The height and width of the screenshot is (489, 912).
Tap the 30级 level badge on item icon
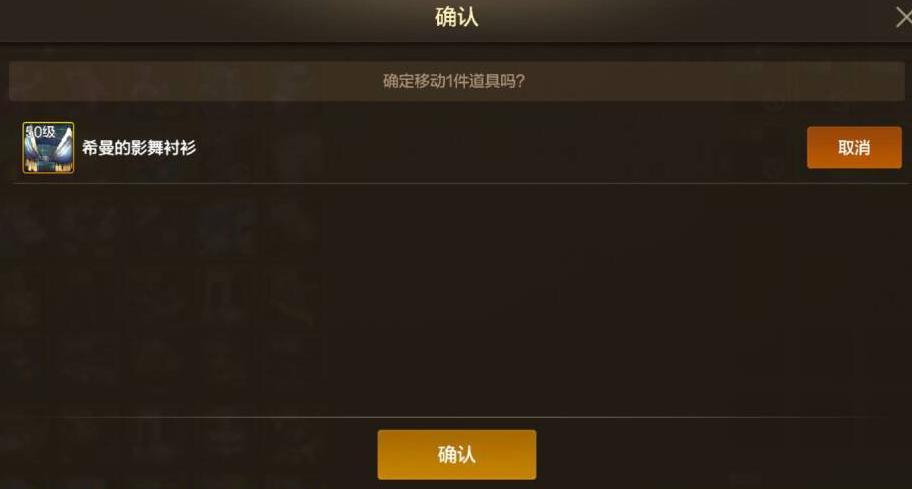[40, 132]
